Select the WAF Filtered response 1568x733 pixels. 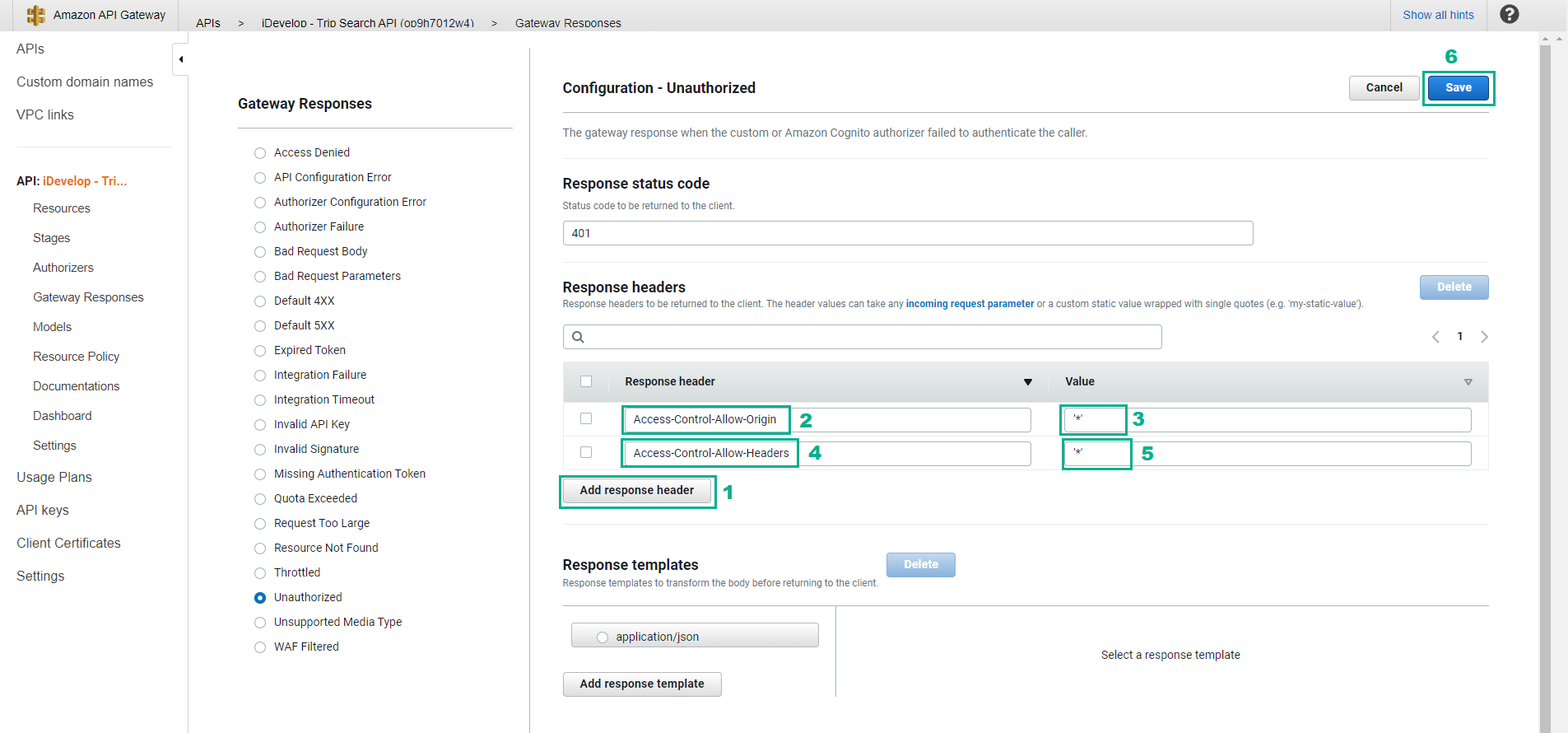coord(260,647)
